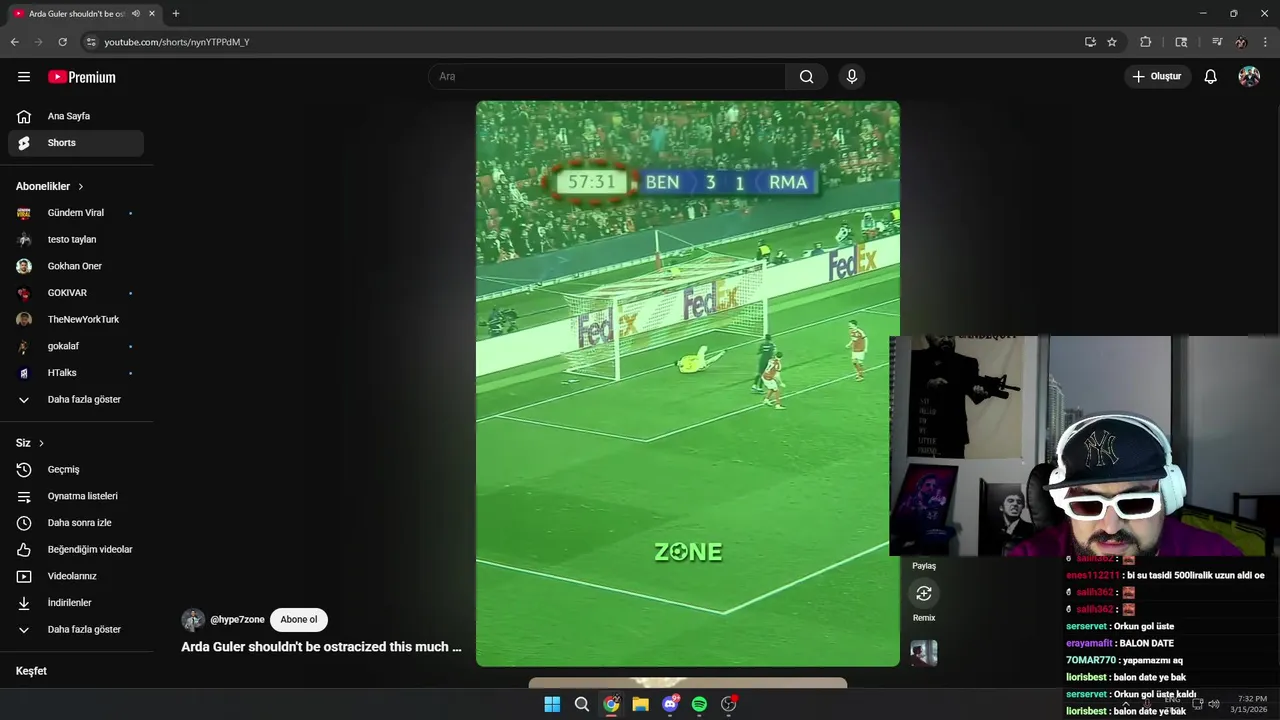Expand Daha fazla göster under subscriptions
Viewport: 1280px width, 720px height.
click(76, 400)
